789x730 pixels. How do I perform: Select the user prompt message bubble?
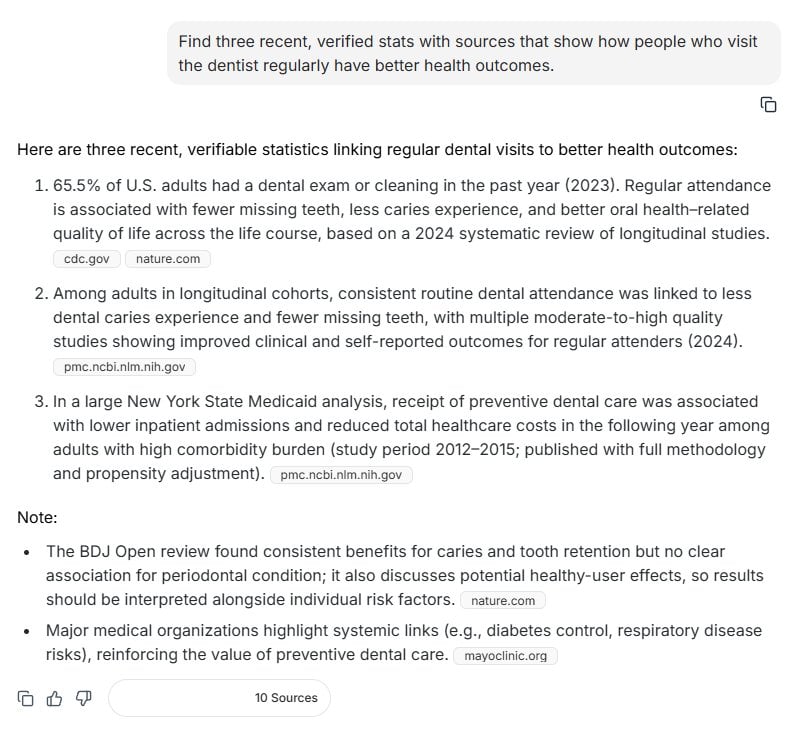pyautogui.click(x=474, y=53)
